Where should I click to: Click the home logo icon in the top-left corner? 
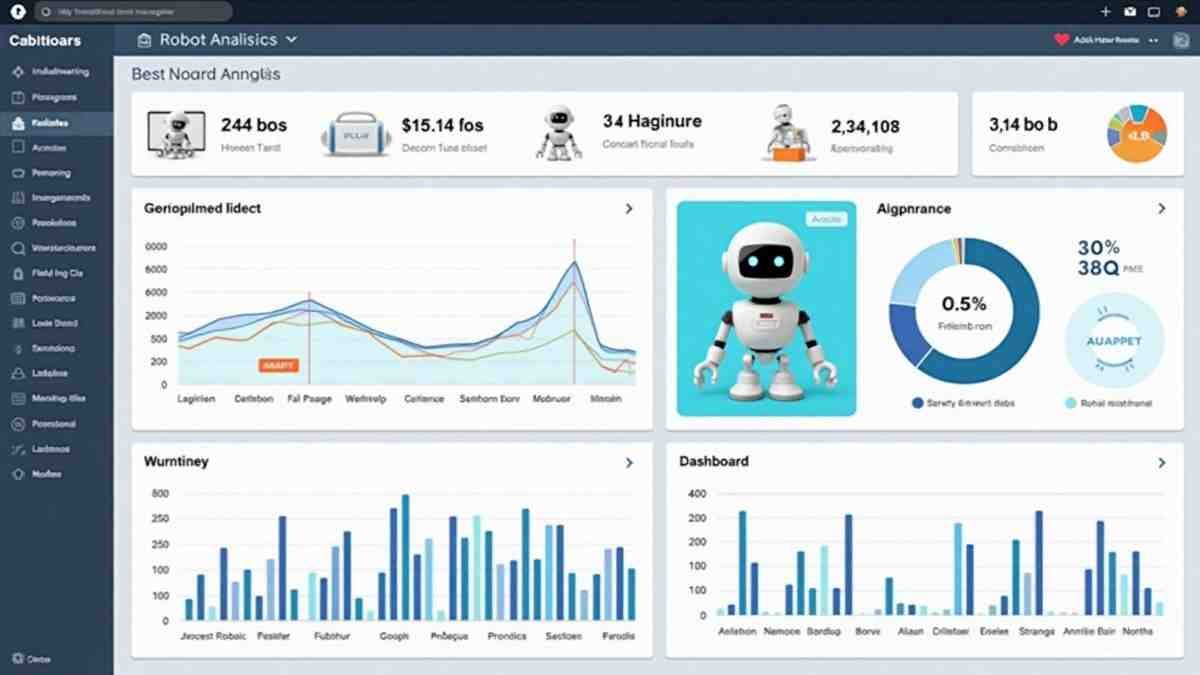pos(17,11)
